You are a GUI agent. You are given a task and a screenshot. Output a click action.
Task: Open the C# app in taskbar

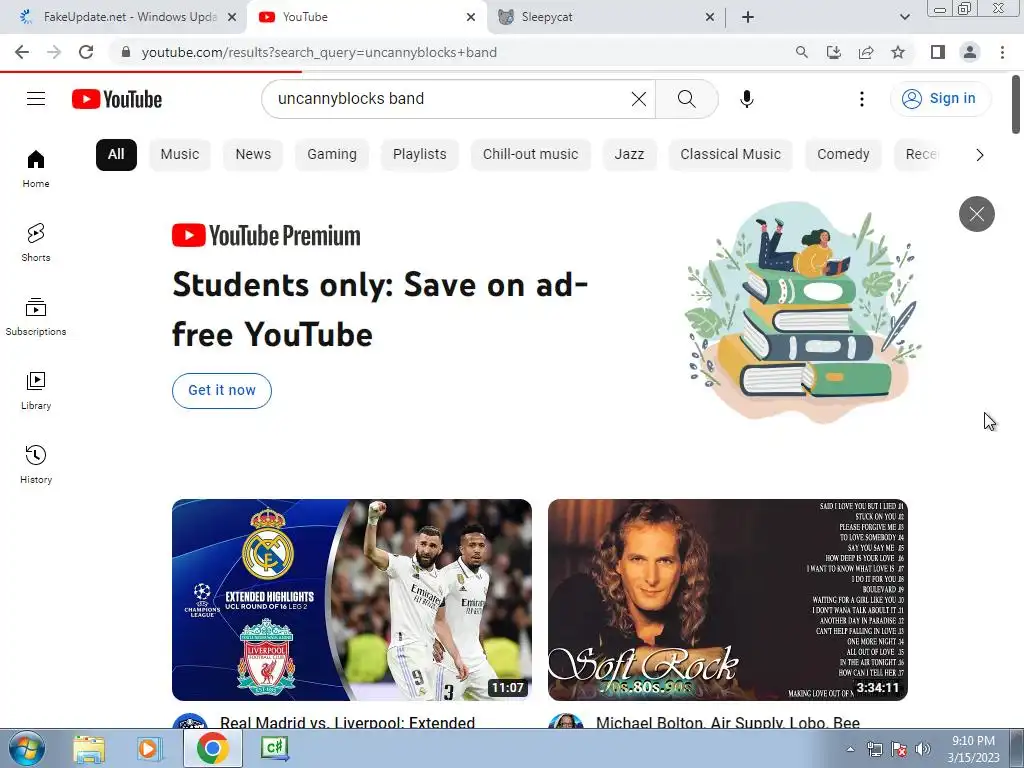[x=275, y=748]
